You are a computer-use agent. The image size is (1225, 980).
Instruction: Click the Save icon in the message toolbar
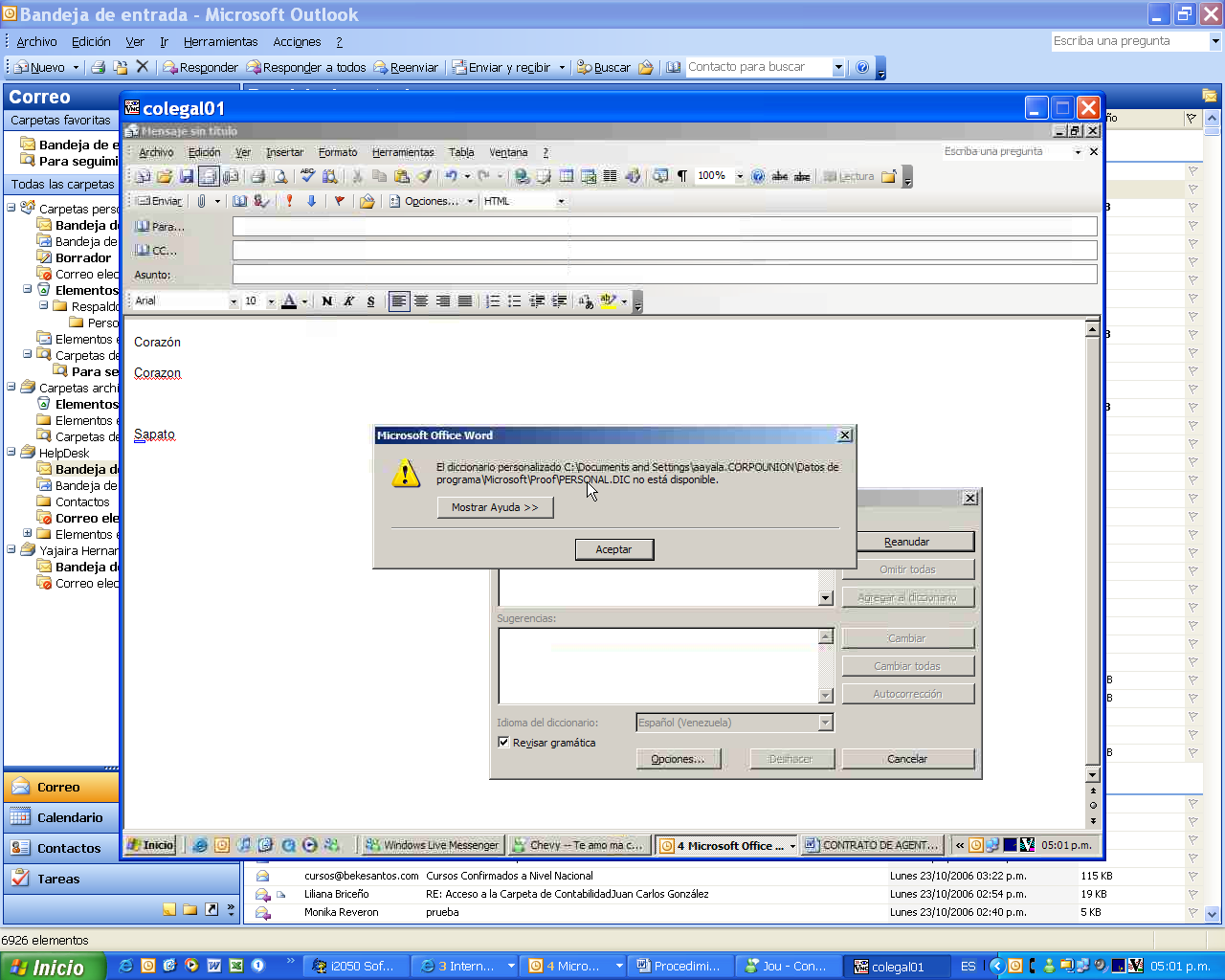pos(187,176)
